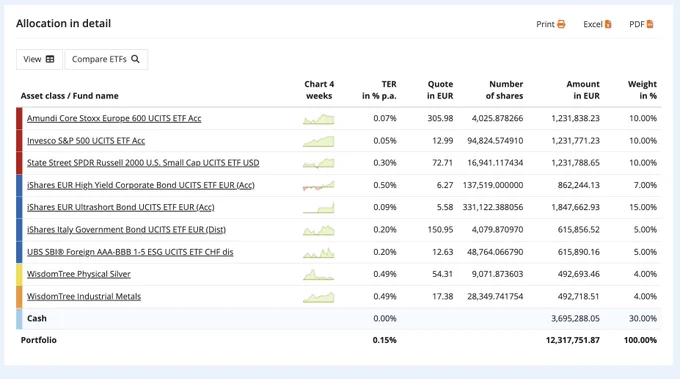Click shares value 28,349.741754
Screen dimensions: 680x379
coord(495,297)
